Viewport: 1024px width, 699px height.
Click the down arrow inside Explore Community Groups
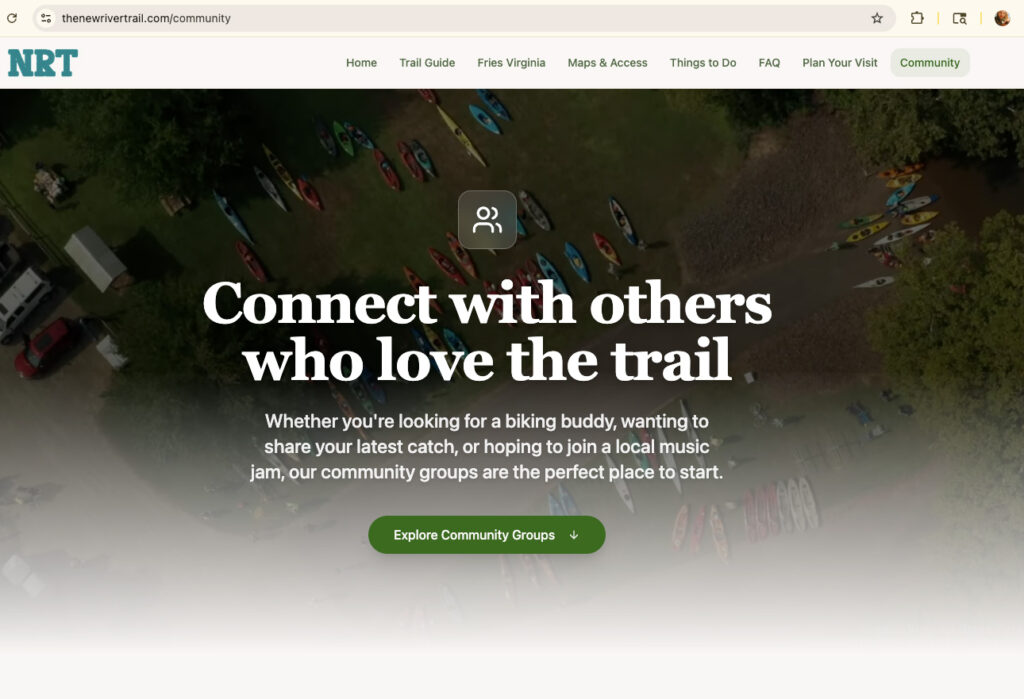coord(574,535)
